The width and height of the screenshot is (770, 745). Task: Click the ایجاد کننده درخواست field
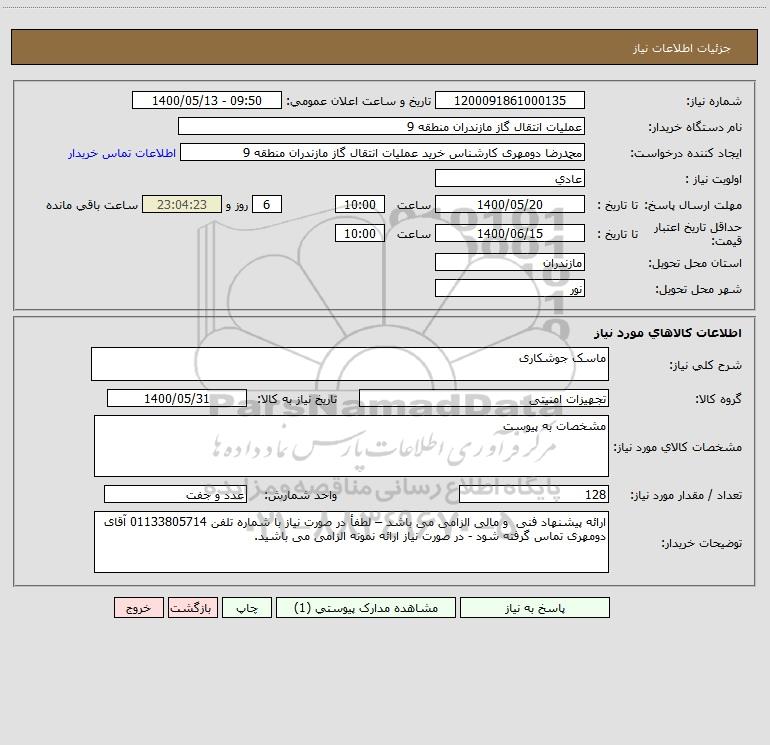click(382, 152)
